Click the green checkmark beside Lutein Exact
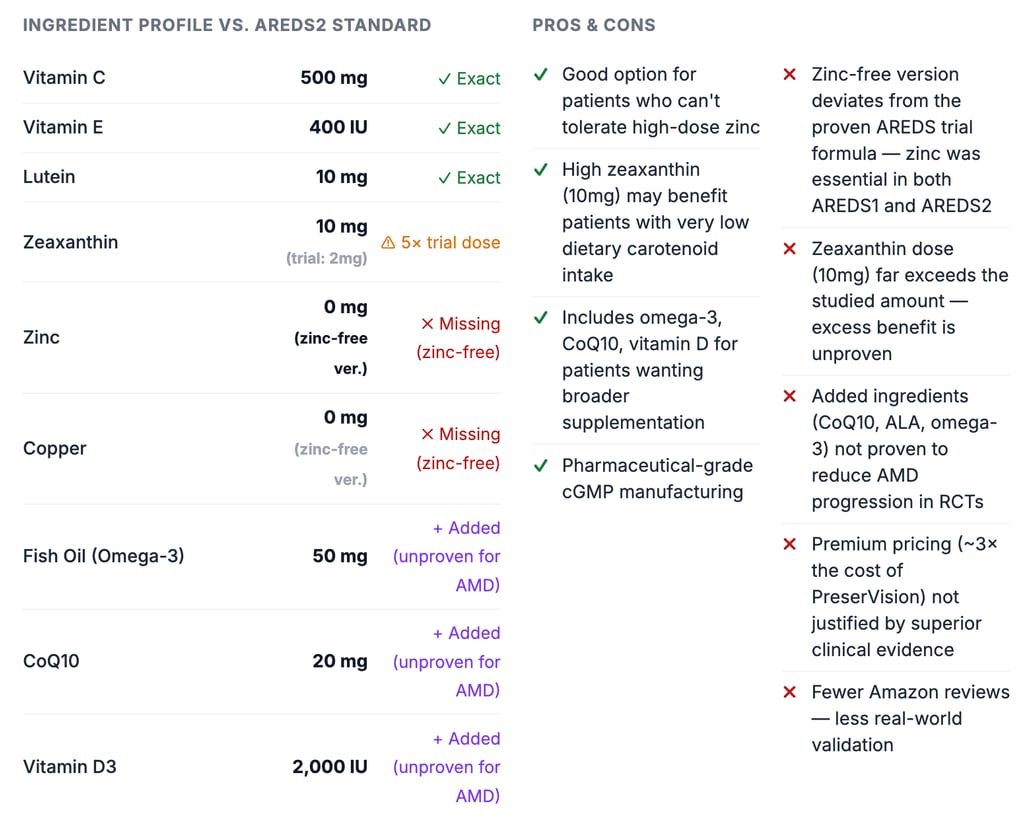The width and height of the screenshot is (1024, 818). pos(445,178)
